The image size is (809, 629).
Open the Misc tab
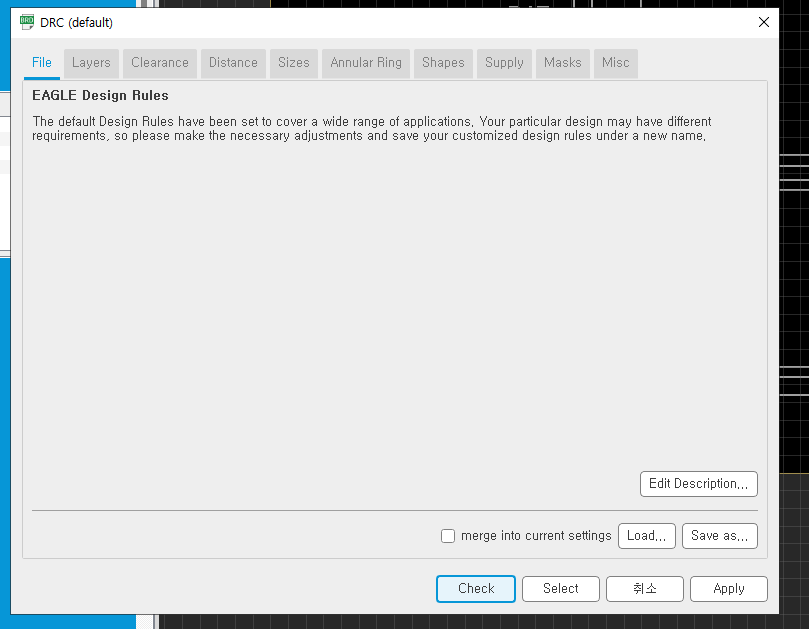(x=616, y=63)
